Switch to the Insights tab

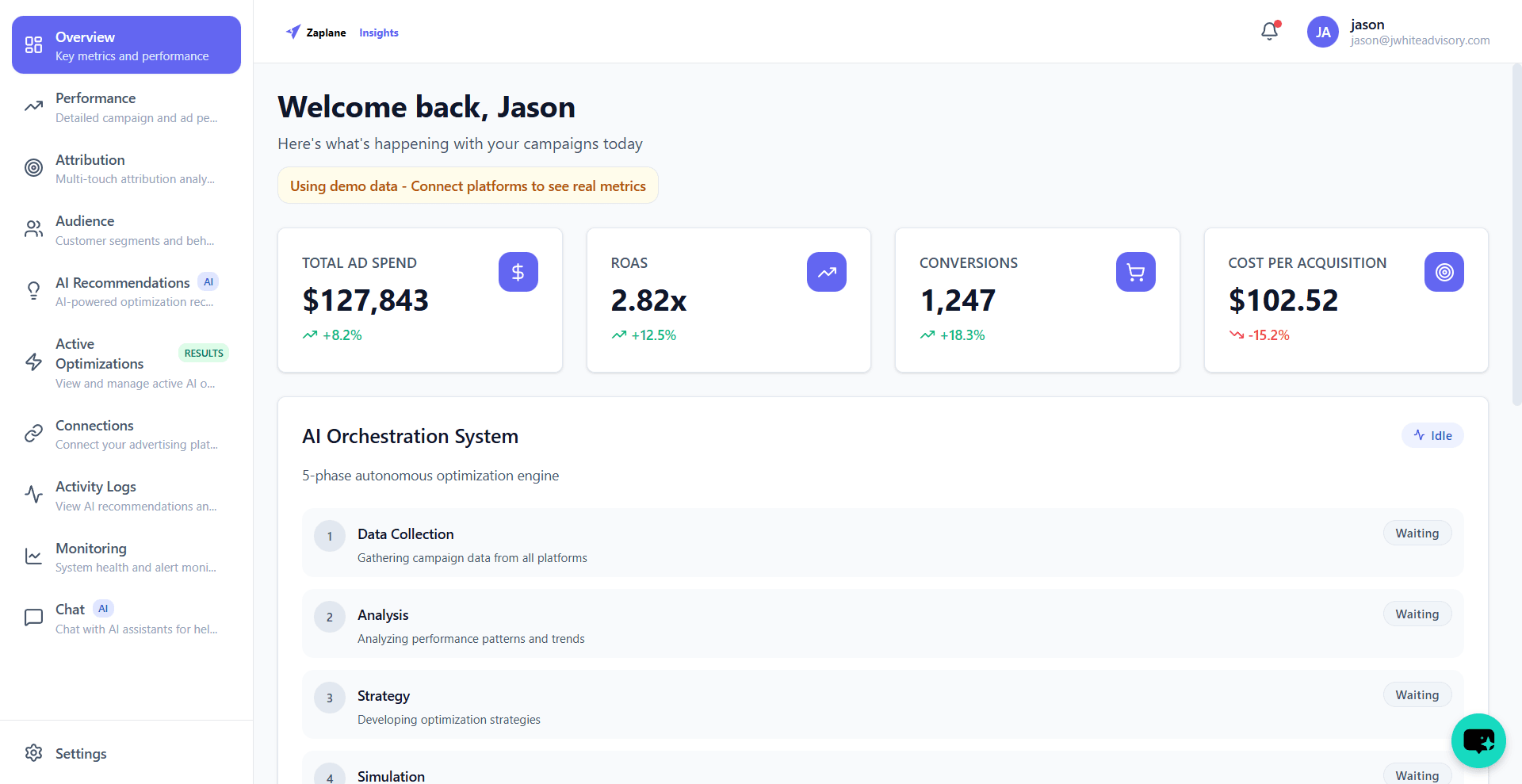click(378, 33)
